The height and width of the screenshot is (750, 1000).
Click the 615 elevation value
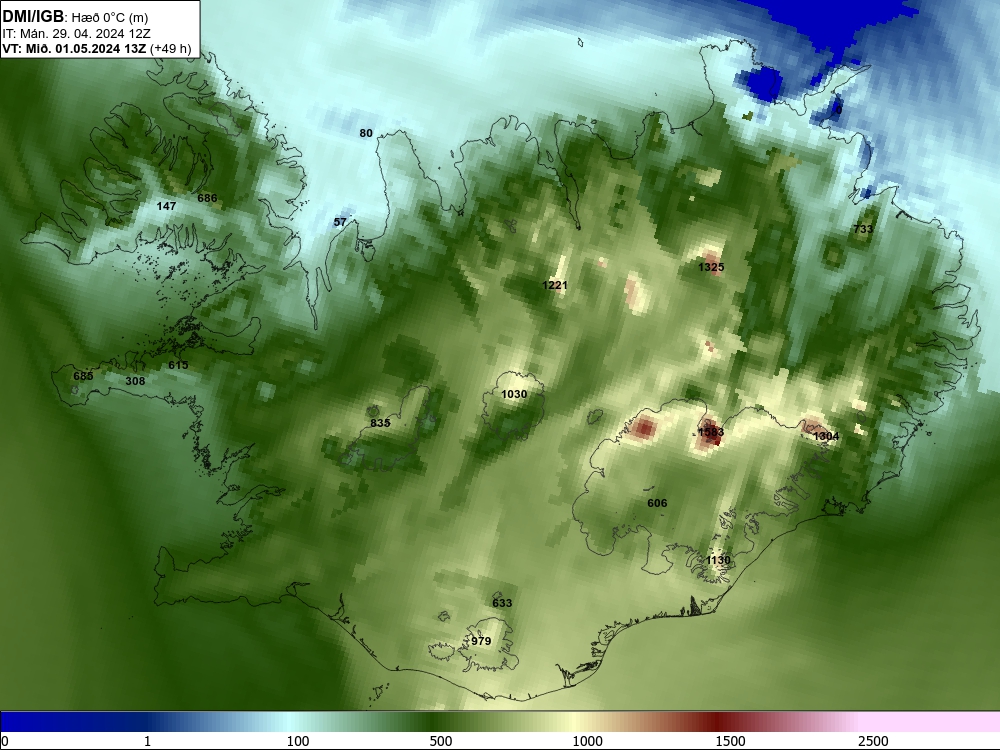click(x=179, y=365)
